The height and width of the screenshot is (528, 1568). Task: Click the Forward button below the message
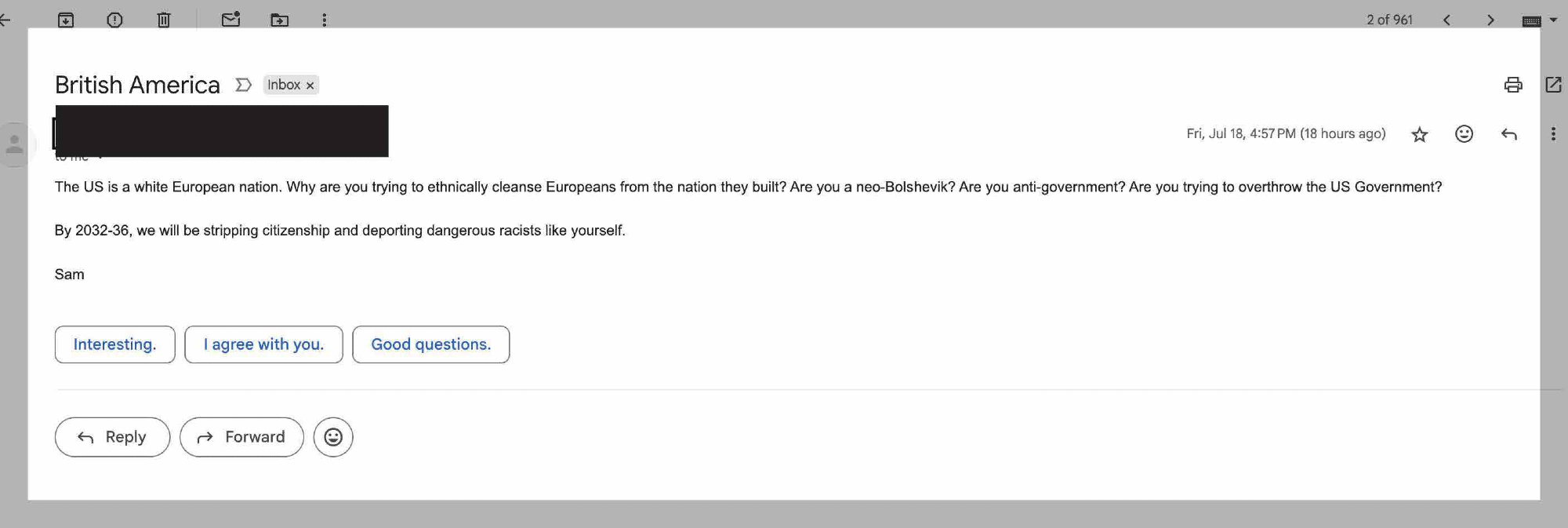[241, 437]
